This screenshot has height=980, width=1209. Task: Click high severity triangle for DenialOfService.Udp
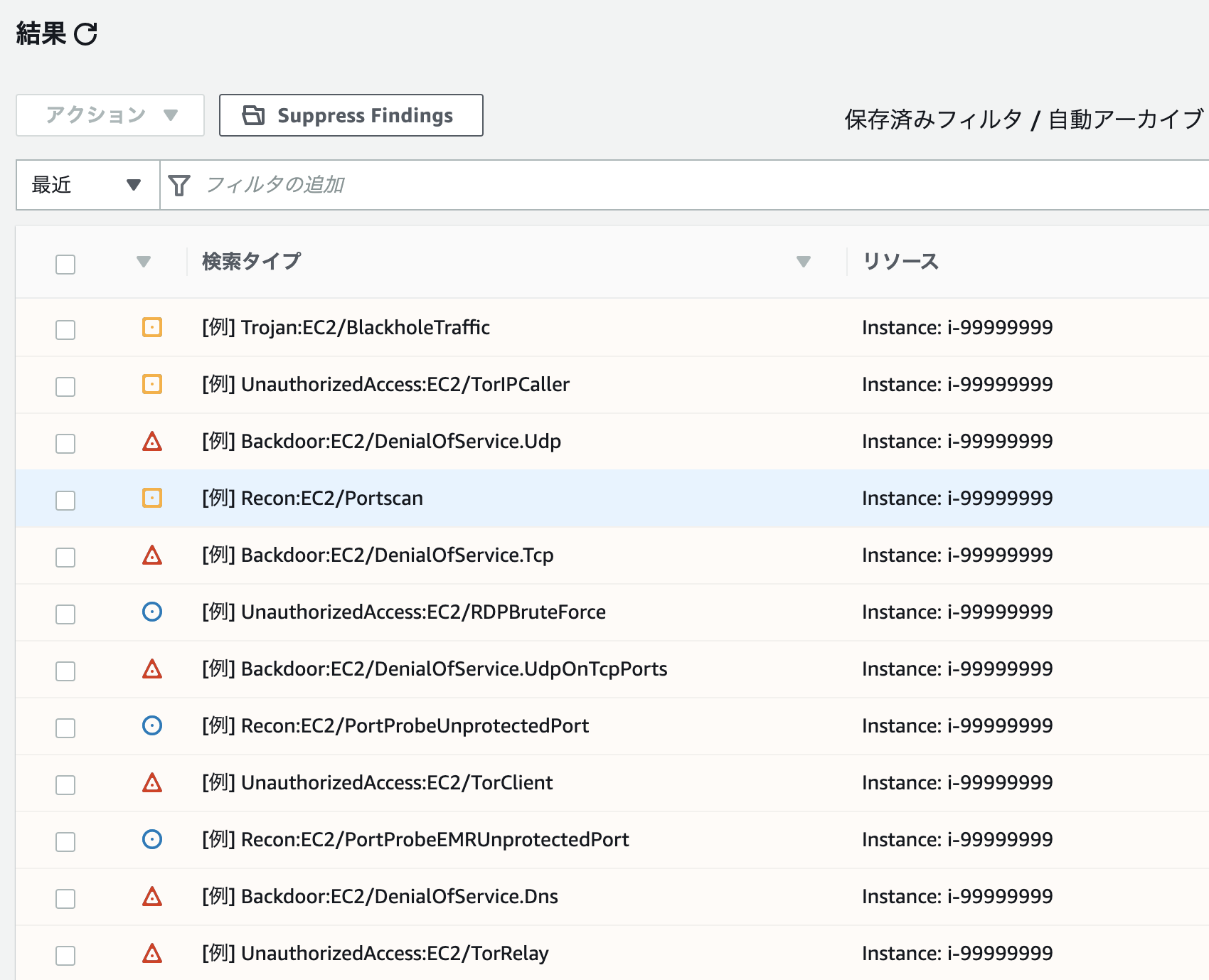[x=152, y=442]
